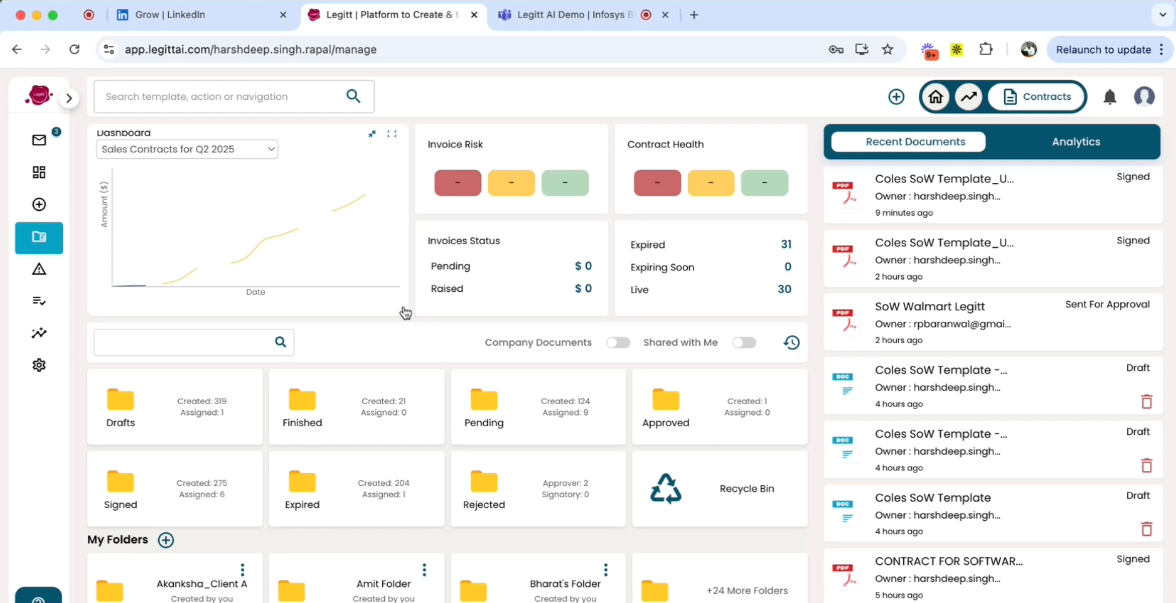Open SoW Walmart Legitt document
Image resolution: width=1176 pixels, height=603 pixels.
click(x=993, y=322)
